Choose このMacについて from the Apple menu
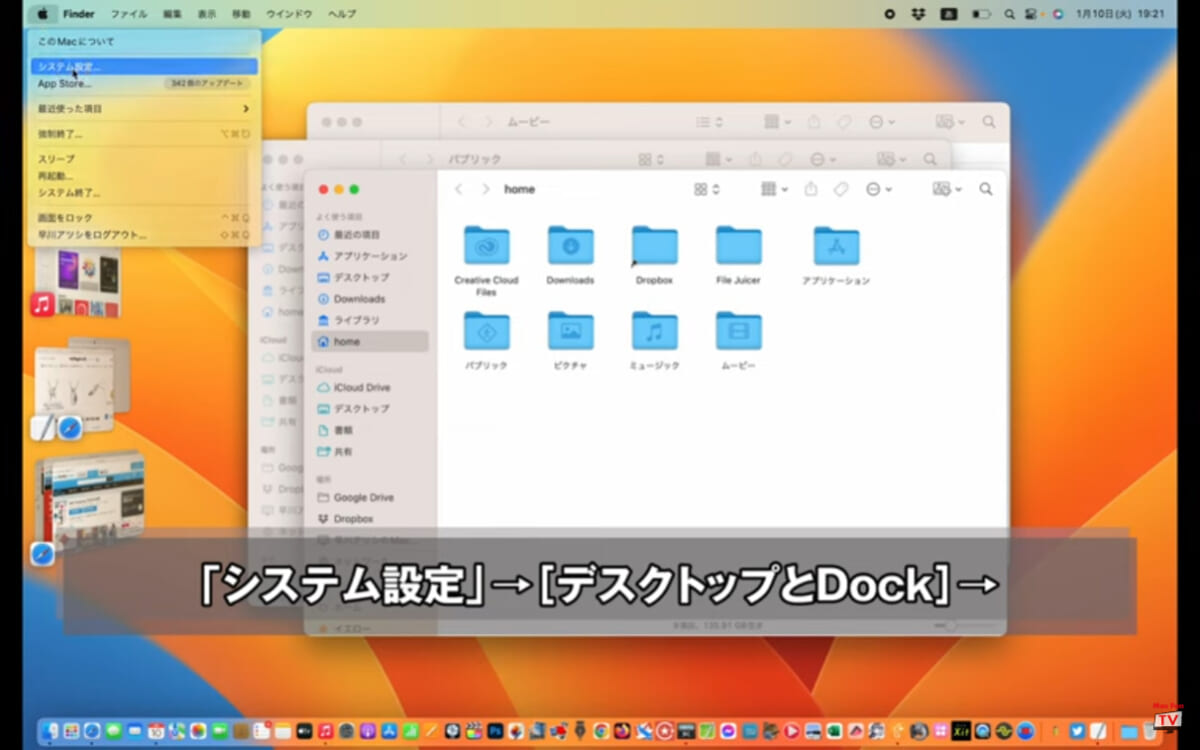The image size is (1200, 750). (144, 42)
